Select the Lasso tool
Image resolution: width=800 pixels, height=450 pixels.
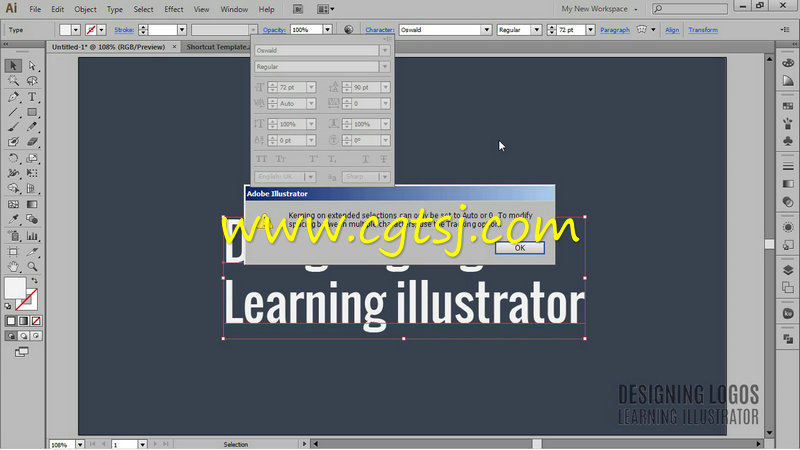pos(32,81)
